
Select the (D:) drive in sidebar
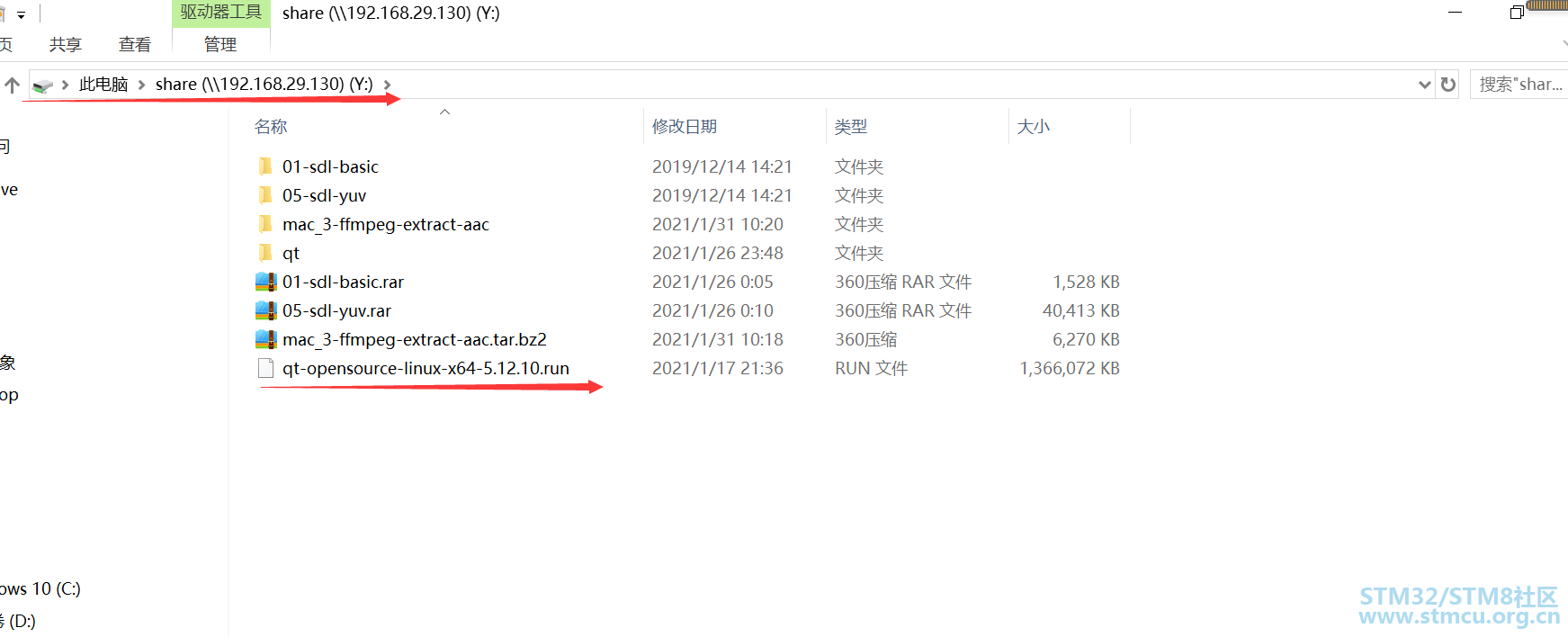pos(18,621)
